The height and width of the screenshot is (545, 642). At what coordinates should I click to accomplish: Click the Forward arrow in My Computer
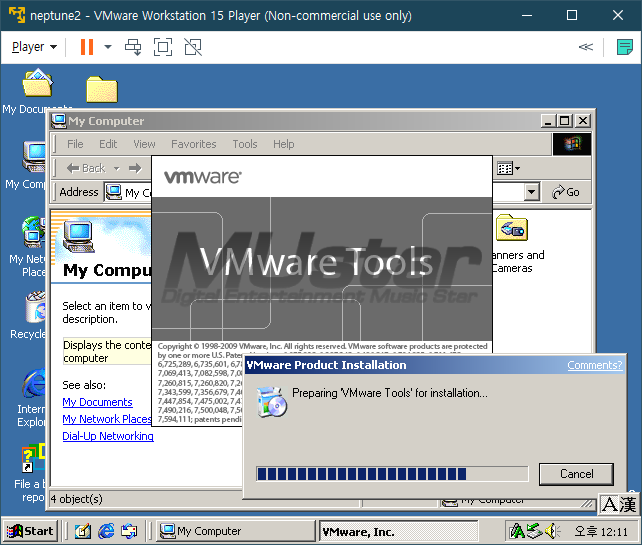[x=135, y=168]
